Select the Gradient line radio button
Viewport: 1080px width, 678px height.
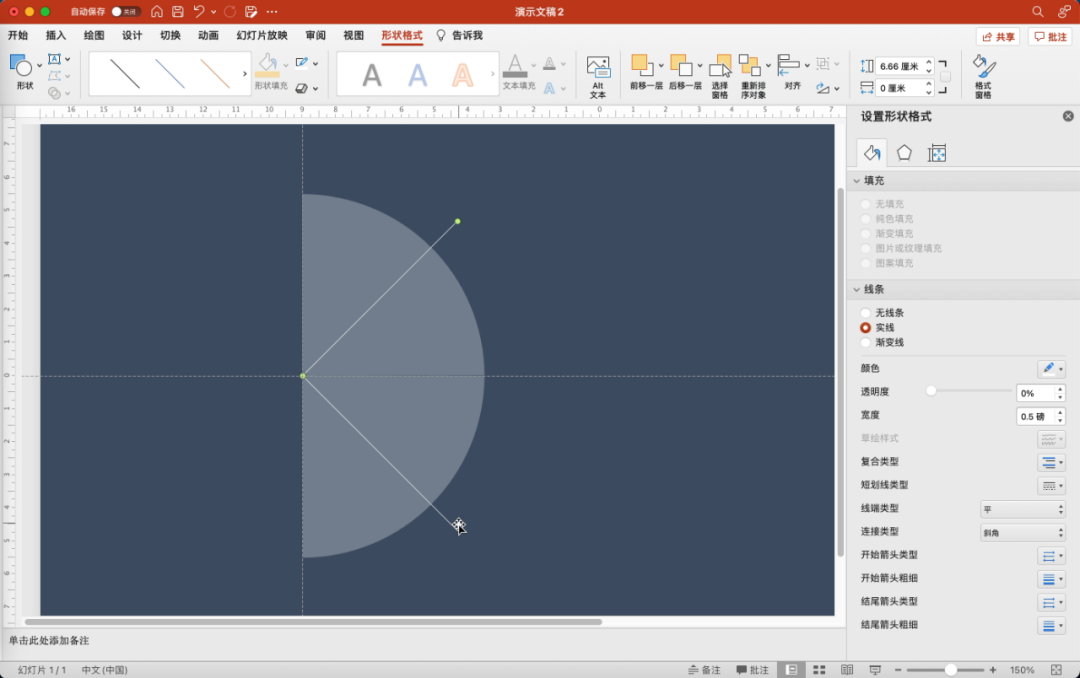(x=866, y=342)
